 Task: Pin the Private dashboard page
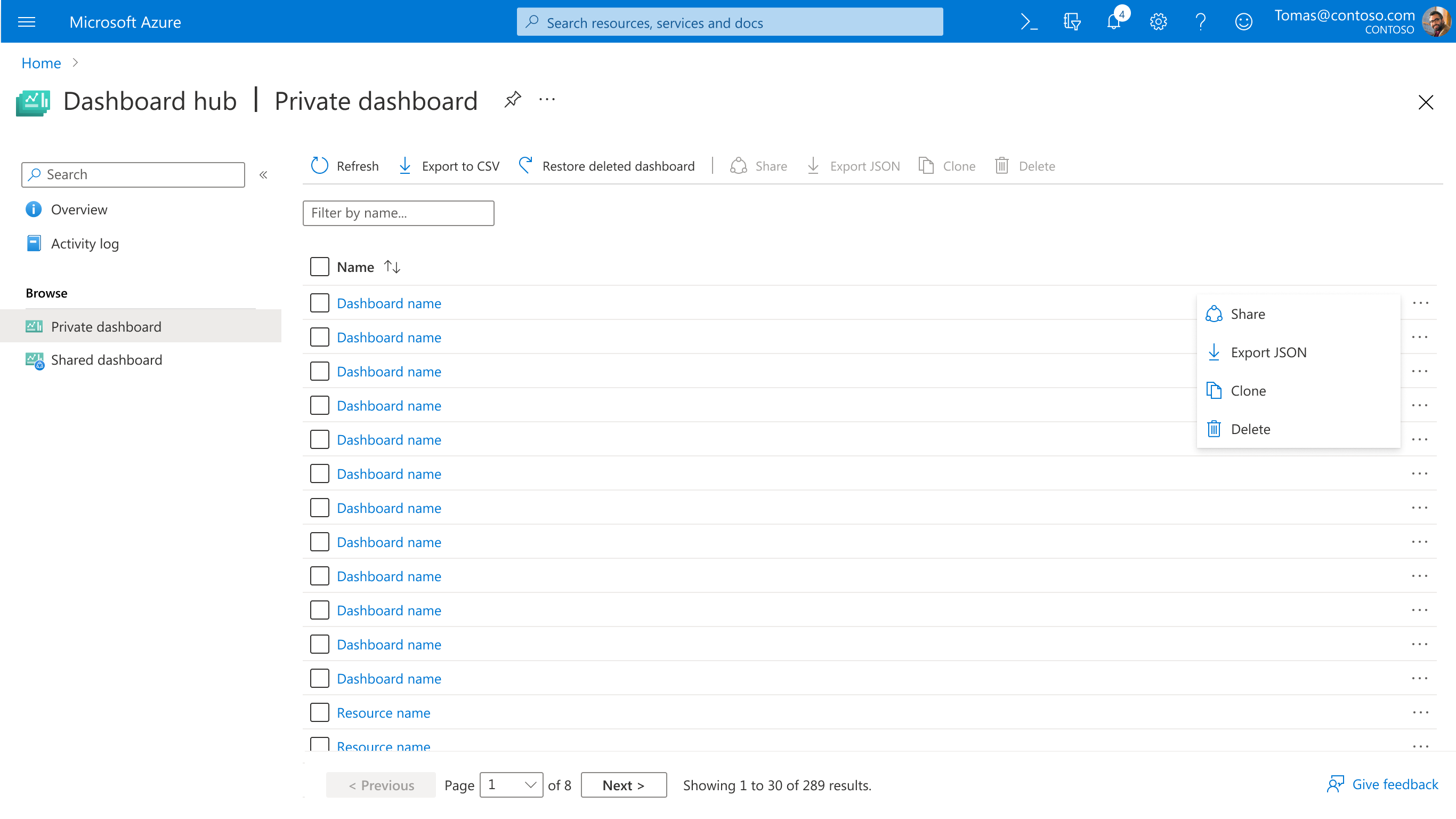pos(513,100)
